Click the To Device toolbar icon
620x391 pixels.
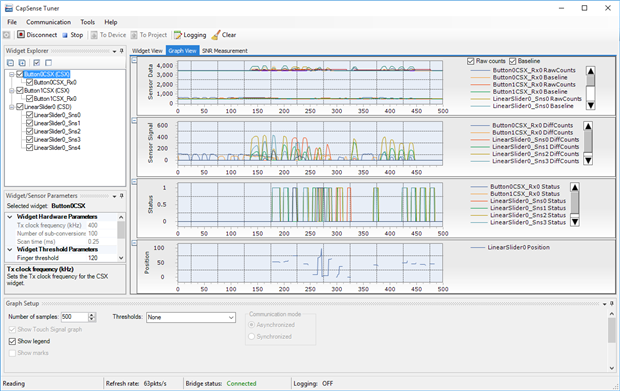point(94,35)
